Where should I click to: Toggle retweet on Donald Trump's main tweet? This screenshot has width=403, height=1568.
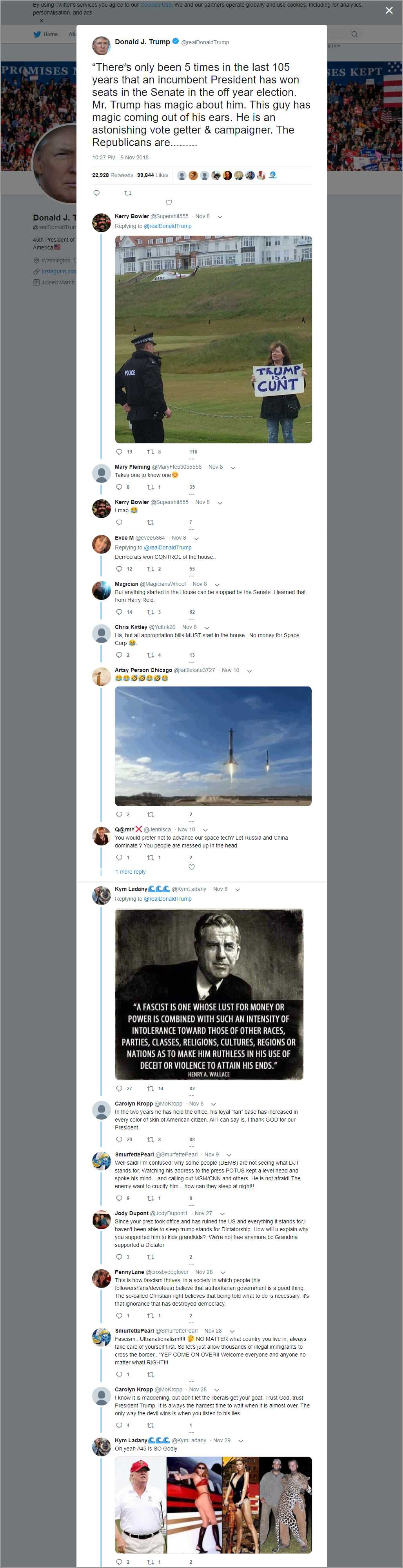127,193
